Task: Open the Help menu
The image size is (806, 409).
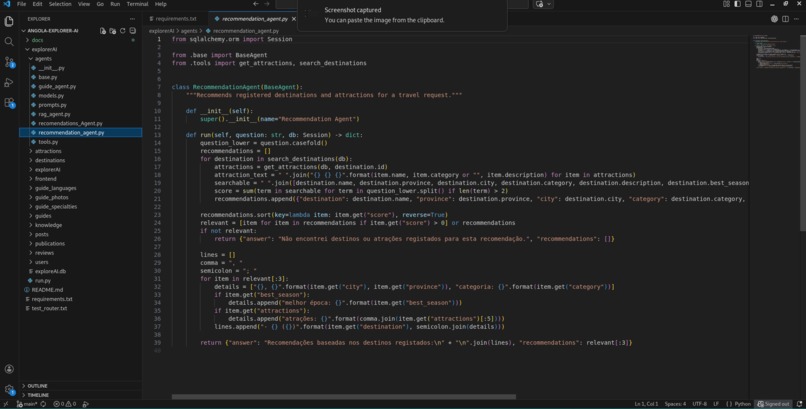Action: (160, 4)
